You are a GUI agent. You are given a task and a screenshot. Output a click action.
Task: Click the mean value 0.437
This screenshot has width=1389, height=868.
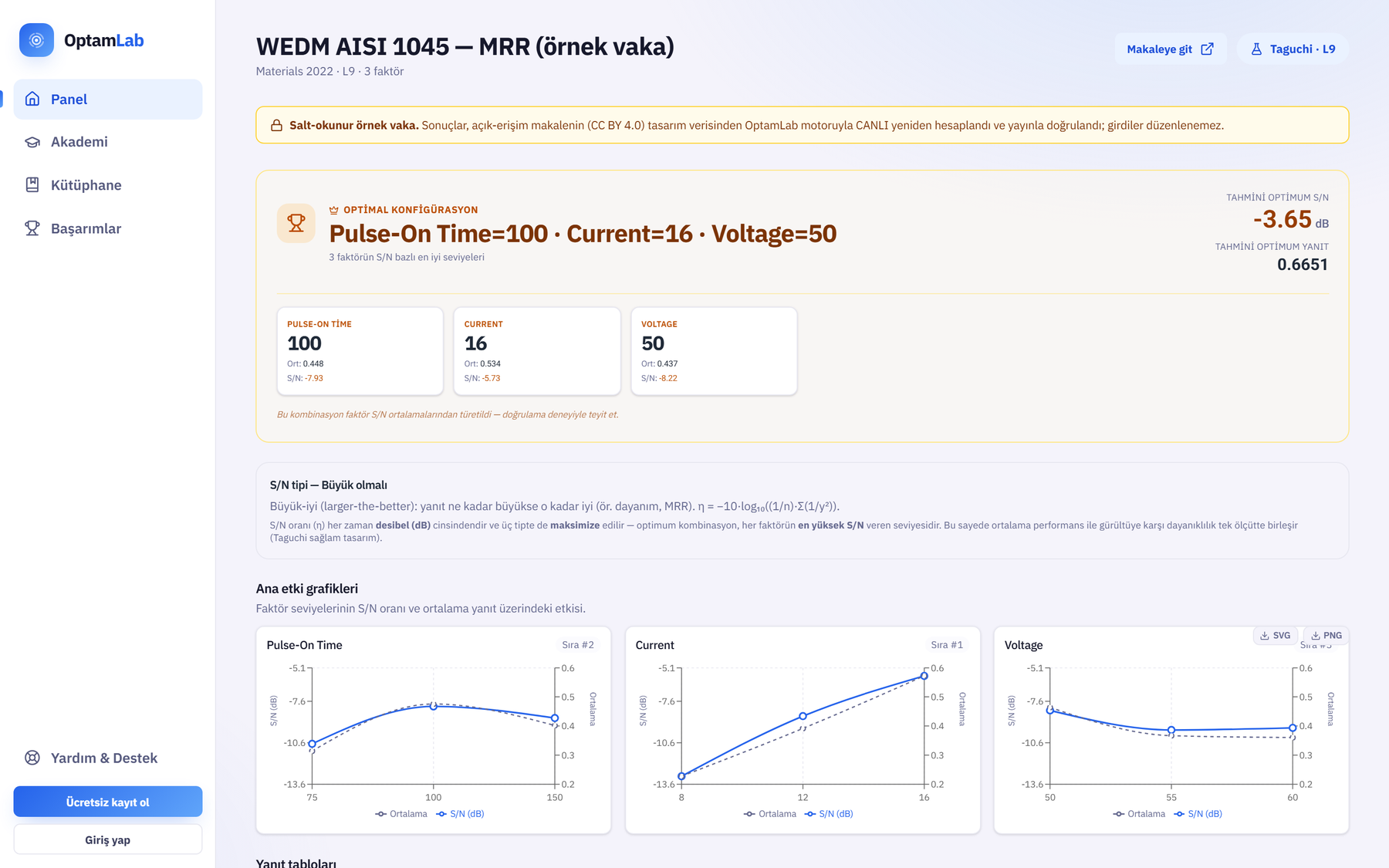tap(667, 363)
